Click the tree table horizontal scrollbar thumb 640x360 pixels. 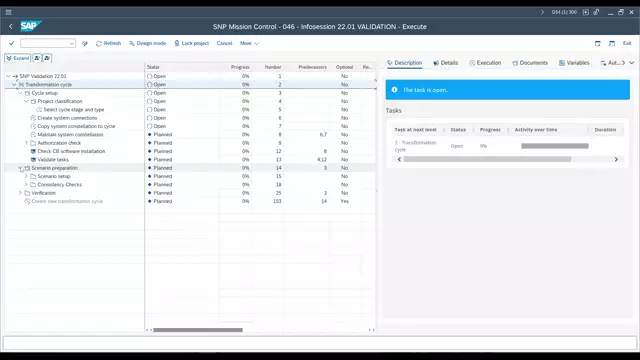click(198, 330)
